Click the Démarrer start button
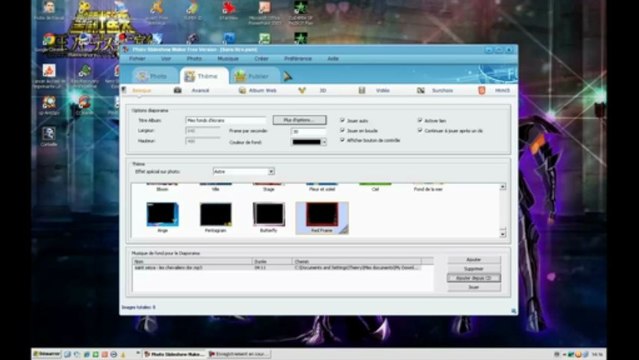 pyautogui.click(x=47, y=354)
